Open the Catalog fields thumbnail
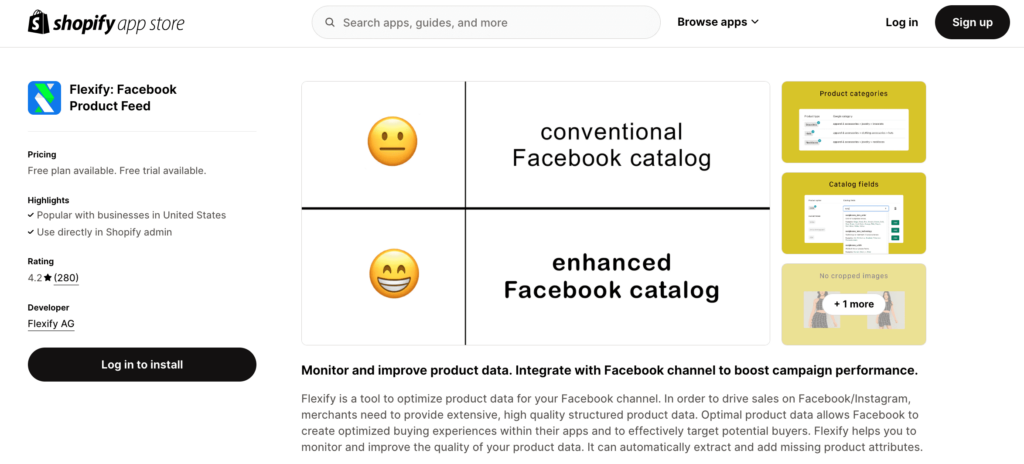Screen dimensions: 1024x464 [854, 213]
